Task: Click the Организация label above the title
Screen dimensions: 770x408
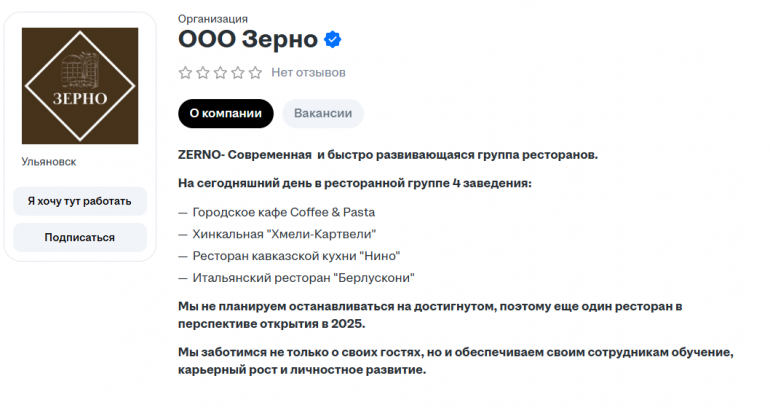Action: tap(213, 18)
